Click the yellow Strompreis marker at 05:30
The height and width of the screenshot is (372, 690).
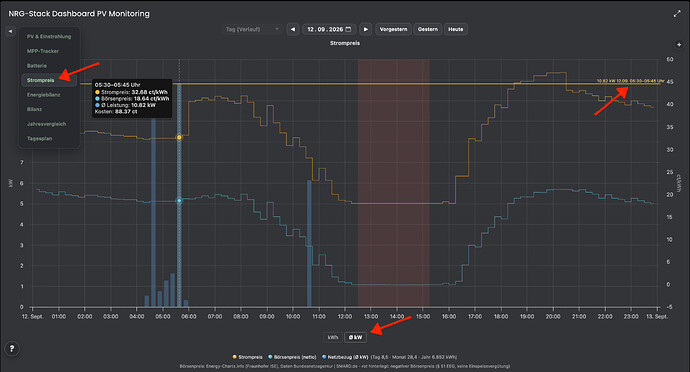[x=179, y=137]
